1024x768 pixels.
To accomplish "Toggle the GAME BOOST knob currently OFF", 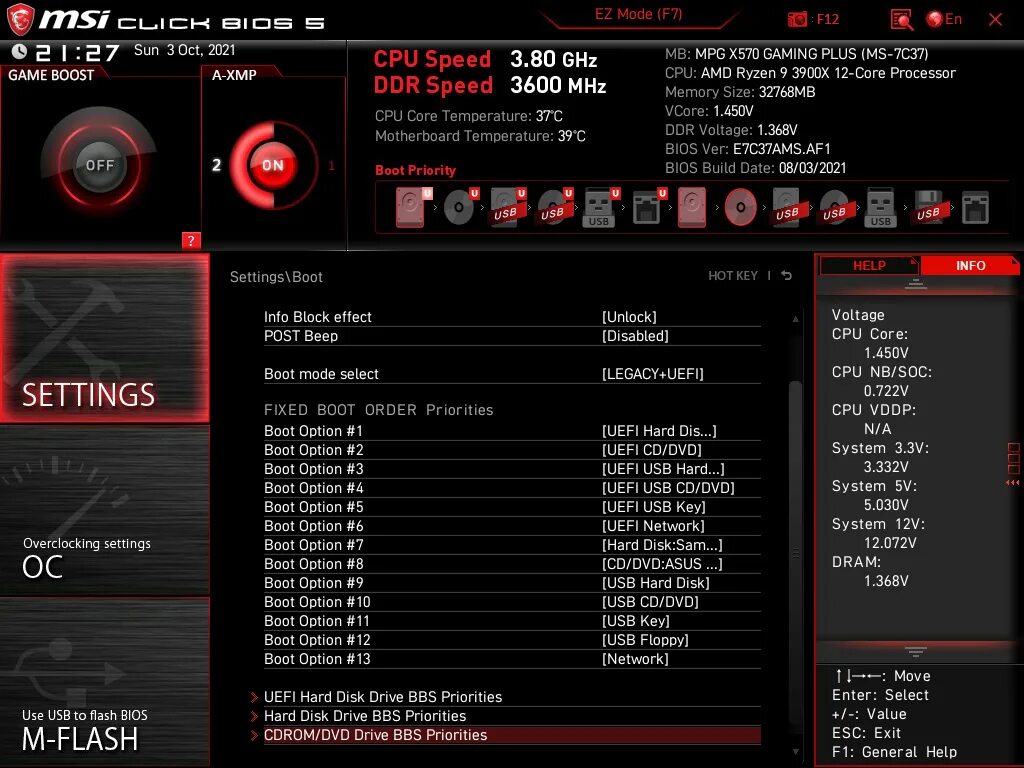I will tap(99, 165).
